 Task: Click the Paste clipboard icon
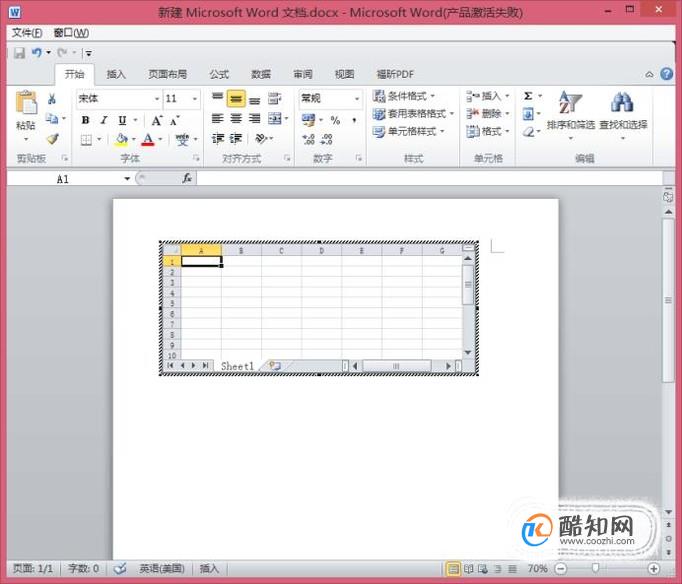pos(26,103)
